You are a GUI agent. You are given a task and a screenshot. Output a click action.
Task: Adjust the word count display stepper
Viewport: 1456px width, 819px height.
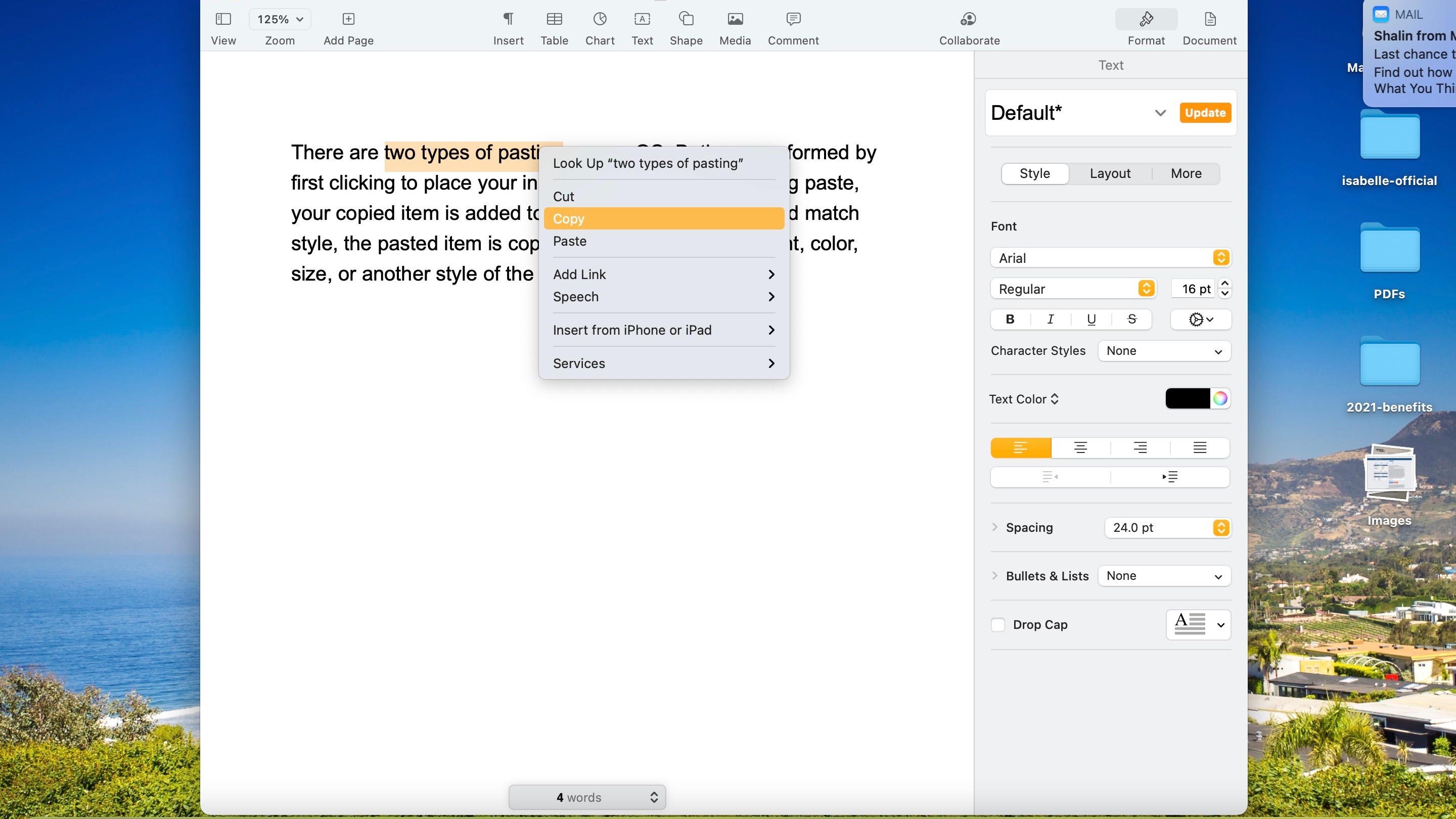(x=654, y=797)
